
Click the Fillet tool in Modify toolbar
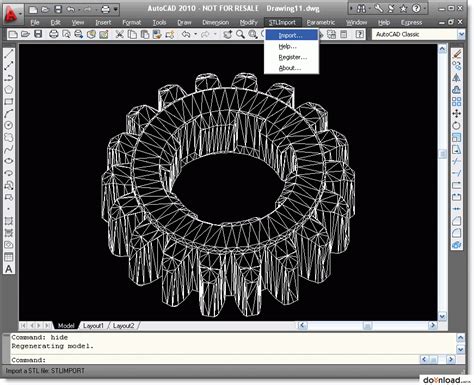coord(456,233)
